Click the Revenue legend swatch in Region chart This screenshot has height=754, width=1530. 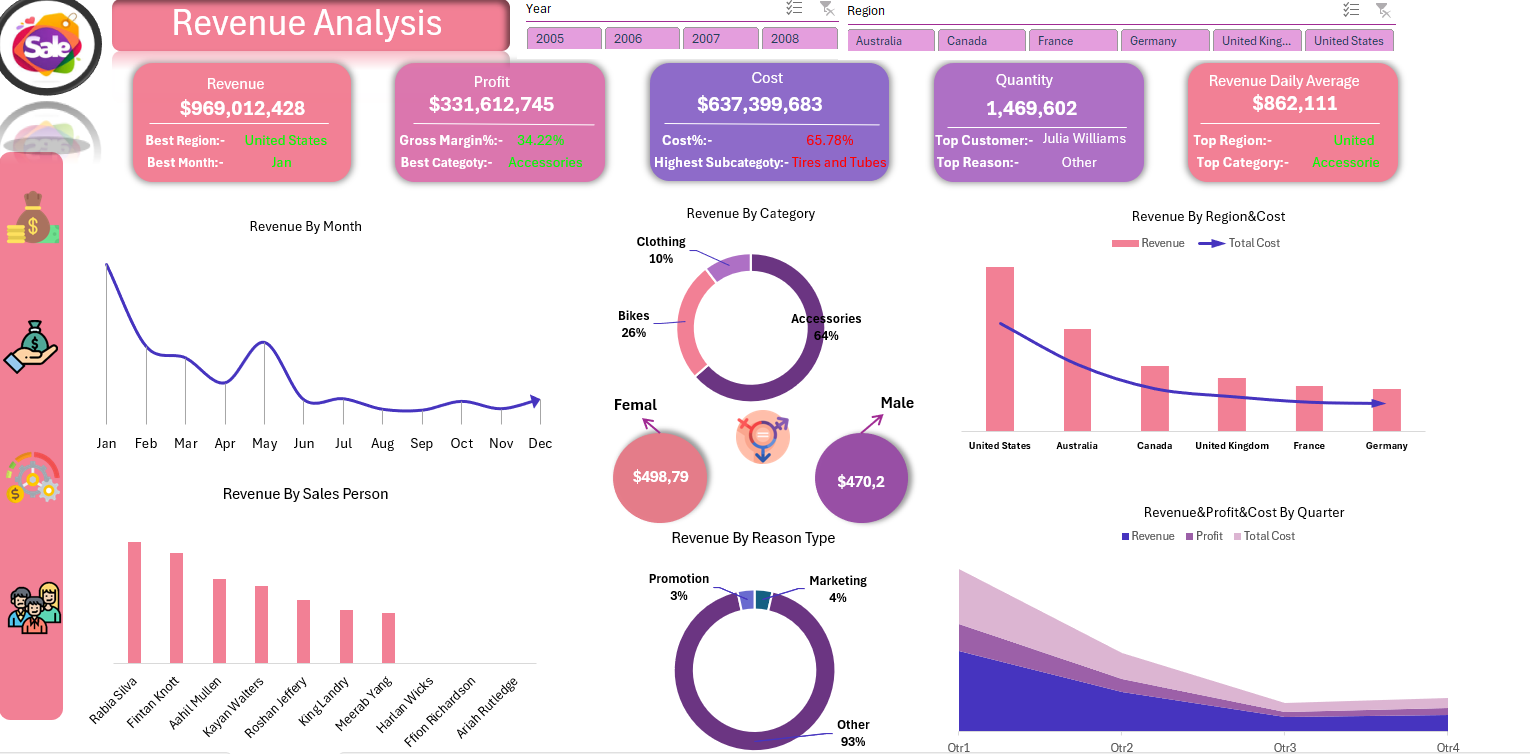(1124, 243)
